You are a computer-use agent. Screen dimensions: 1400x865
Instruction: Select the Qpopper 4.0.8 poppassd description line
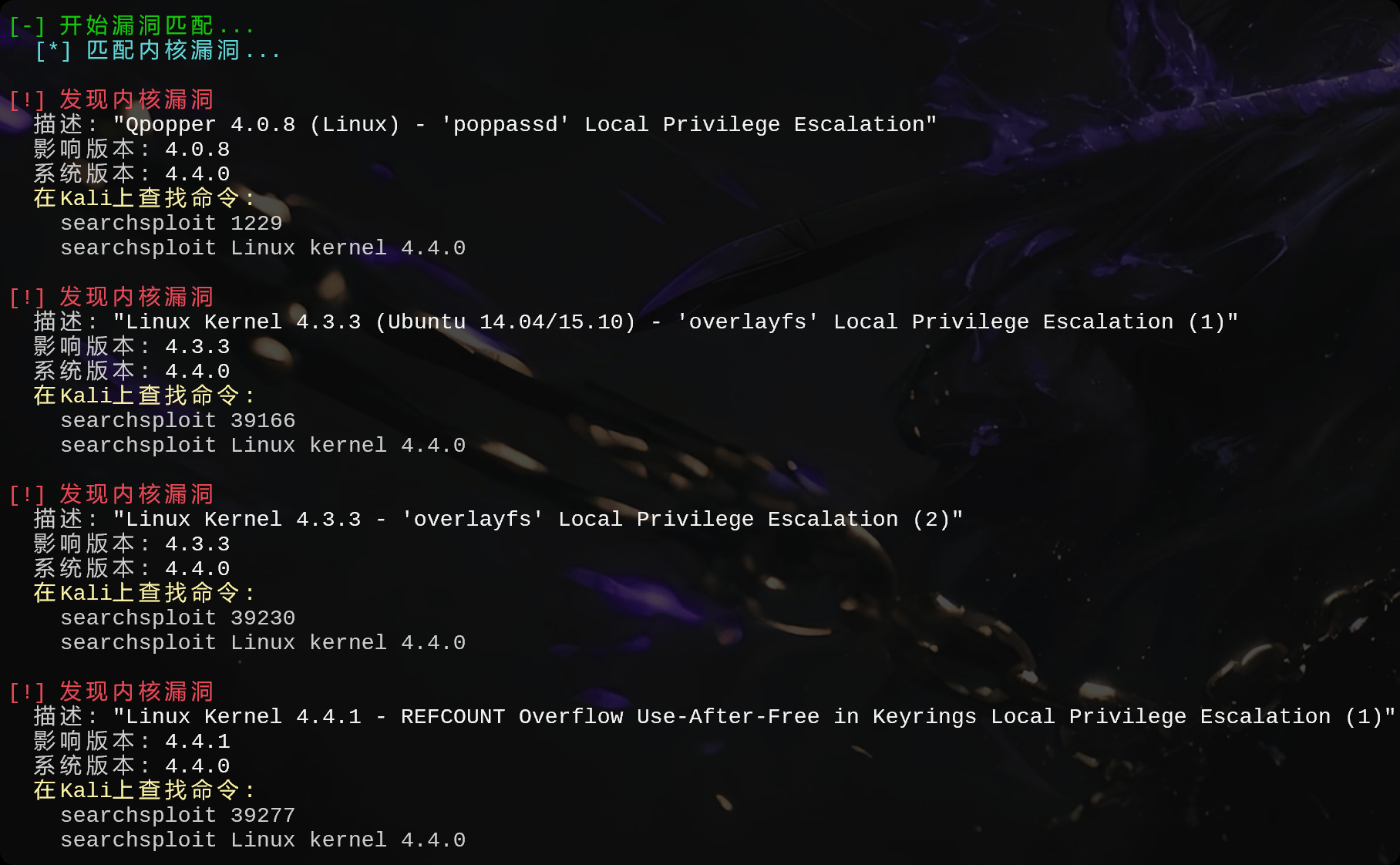click(x=485, y=124)
